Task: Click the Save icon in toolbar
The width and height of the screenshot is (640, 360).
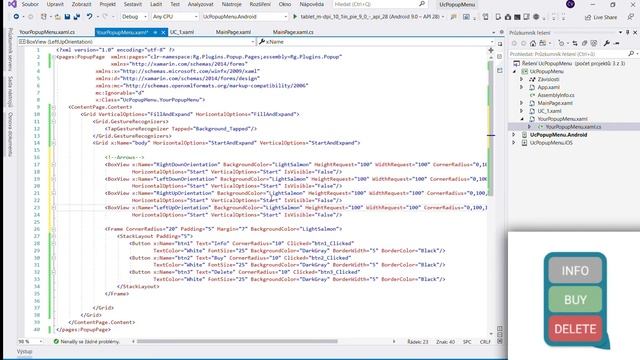Action: pyautogui.click(x=67, y=17)
